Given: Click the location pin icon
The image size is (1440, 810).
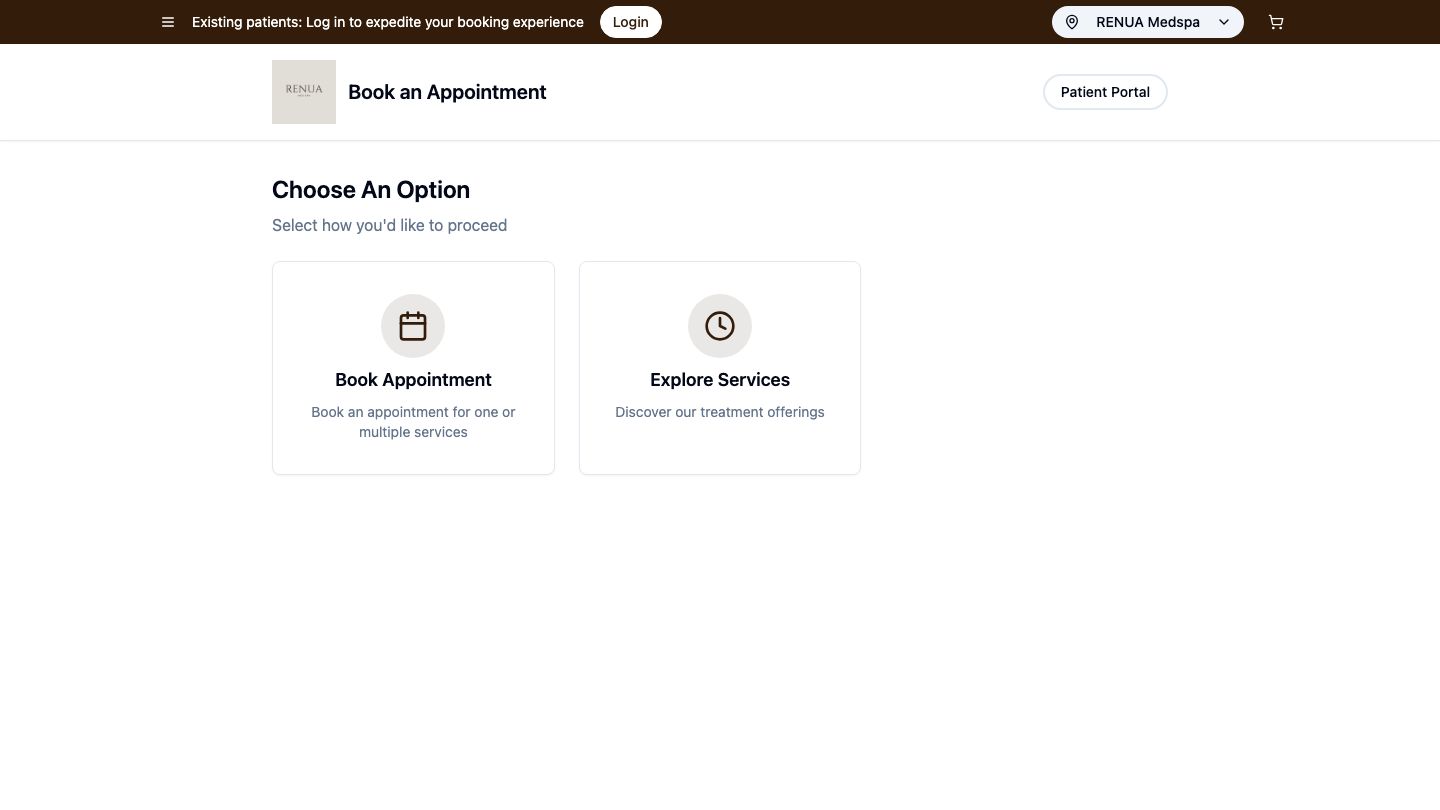Looking at the screenshot, I should [1072, 22].
